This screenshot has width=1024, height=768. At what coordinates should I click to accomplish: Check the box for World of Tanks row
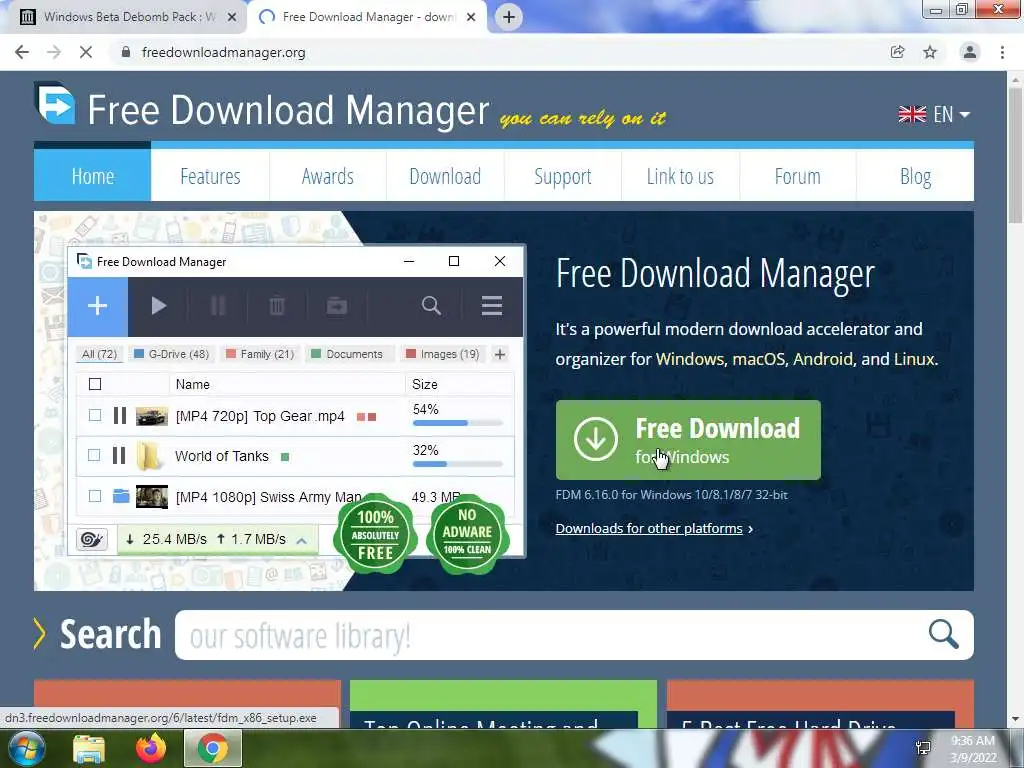(94, 455)
